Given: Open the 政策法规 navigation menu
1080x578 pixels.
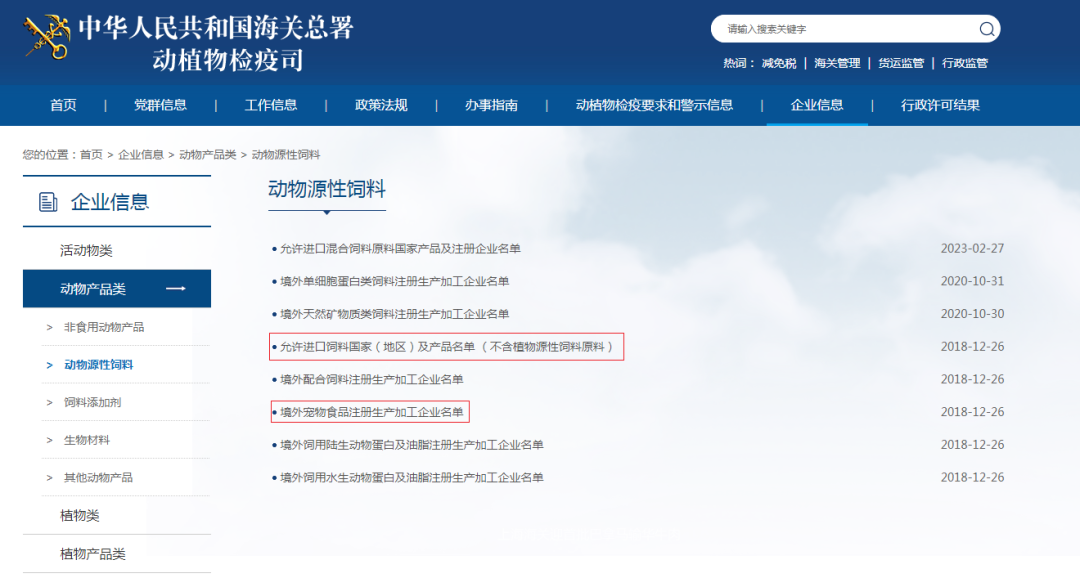Looking at the screenshot, I should click(381, 105).
